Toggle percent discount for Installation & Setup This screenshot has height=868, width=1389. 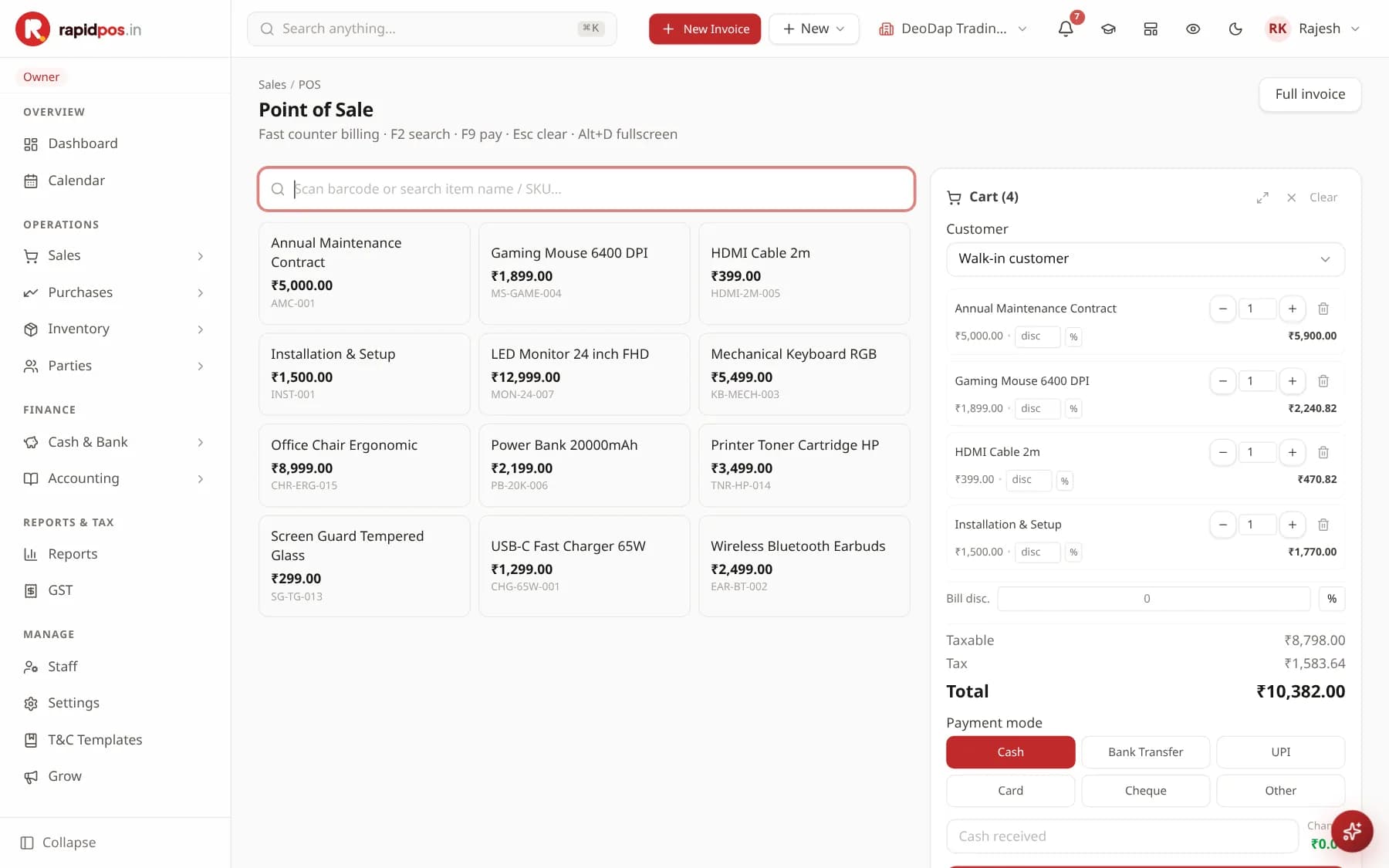(1073, 552)
